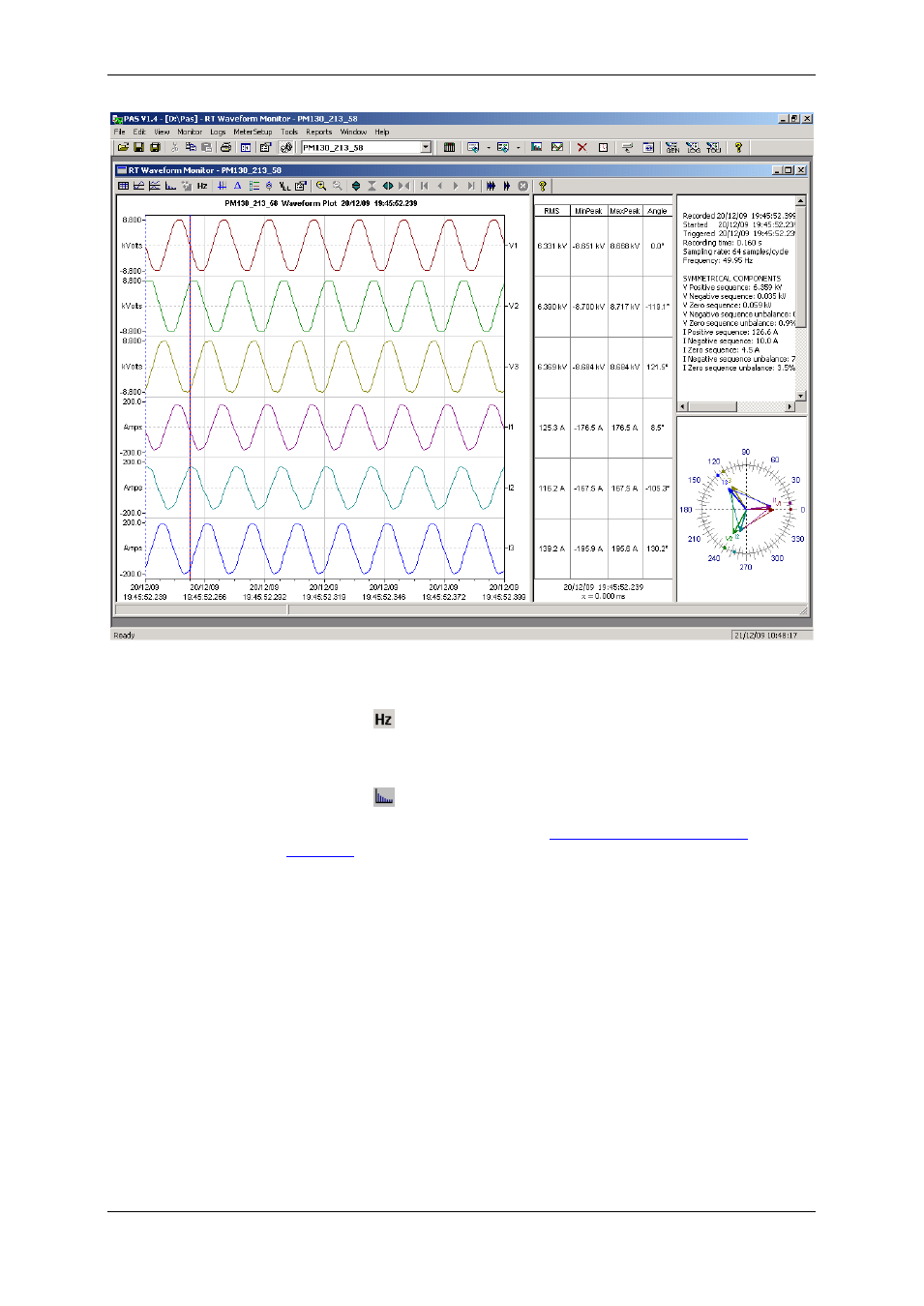
Task: Click the Cut scissors toolbar icon
Action: pyautogui.click(x=174, y=148)
